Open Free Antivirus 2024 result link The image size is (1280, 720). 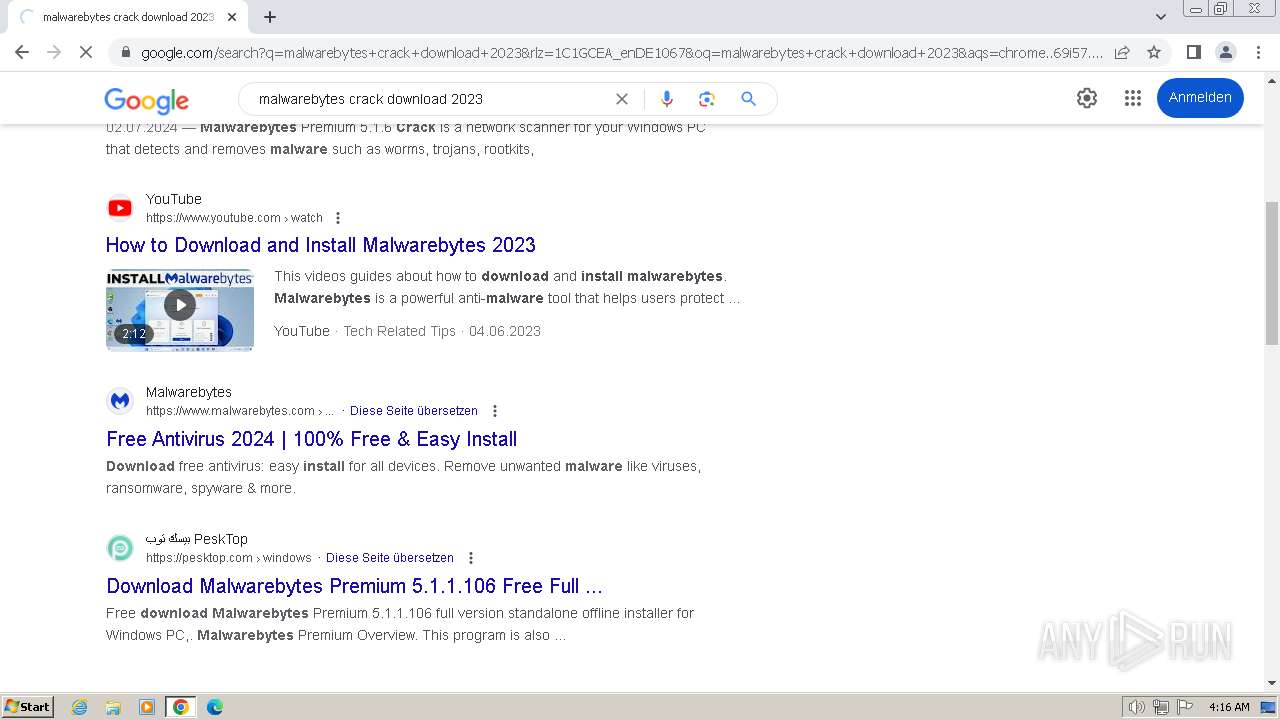(x=311, y=439)
